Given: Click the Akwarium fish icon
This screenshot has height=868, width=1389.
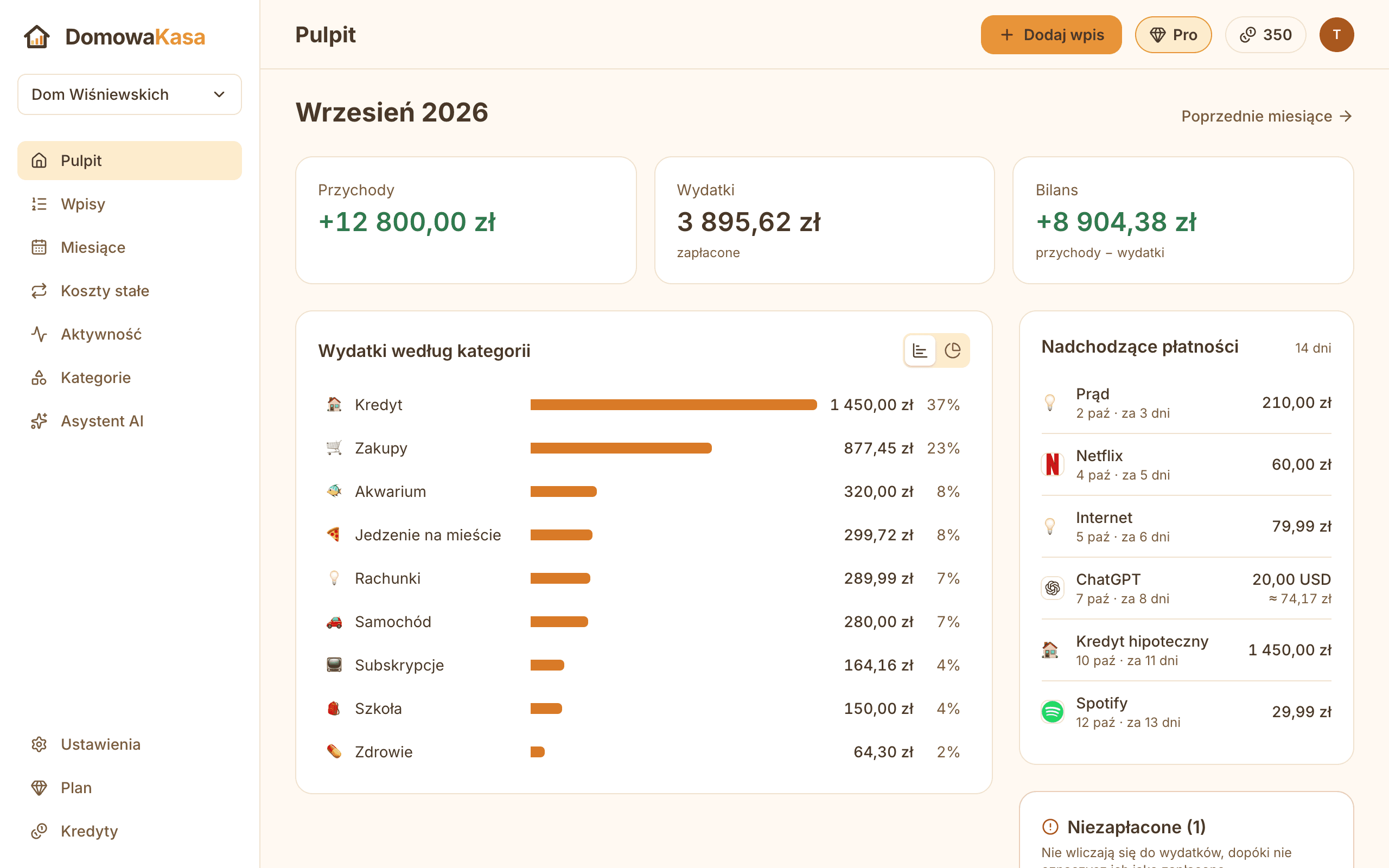Looking at the screenshot, I should click(334, 492).
